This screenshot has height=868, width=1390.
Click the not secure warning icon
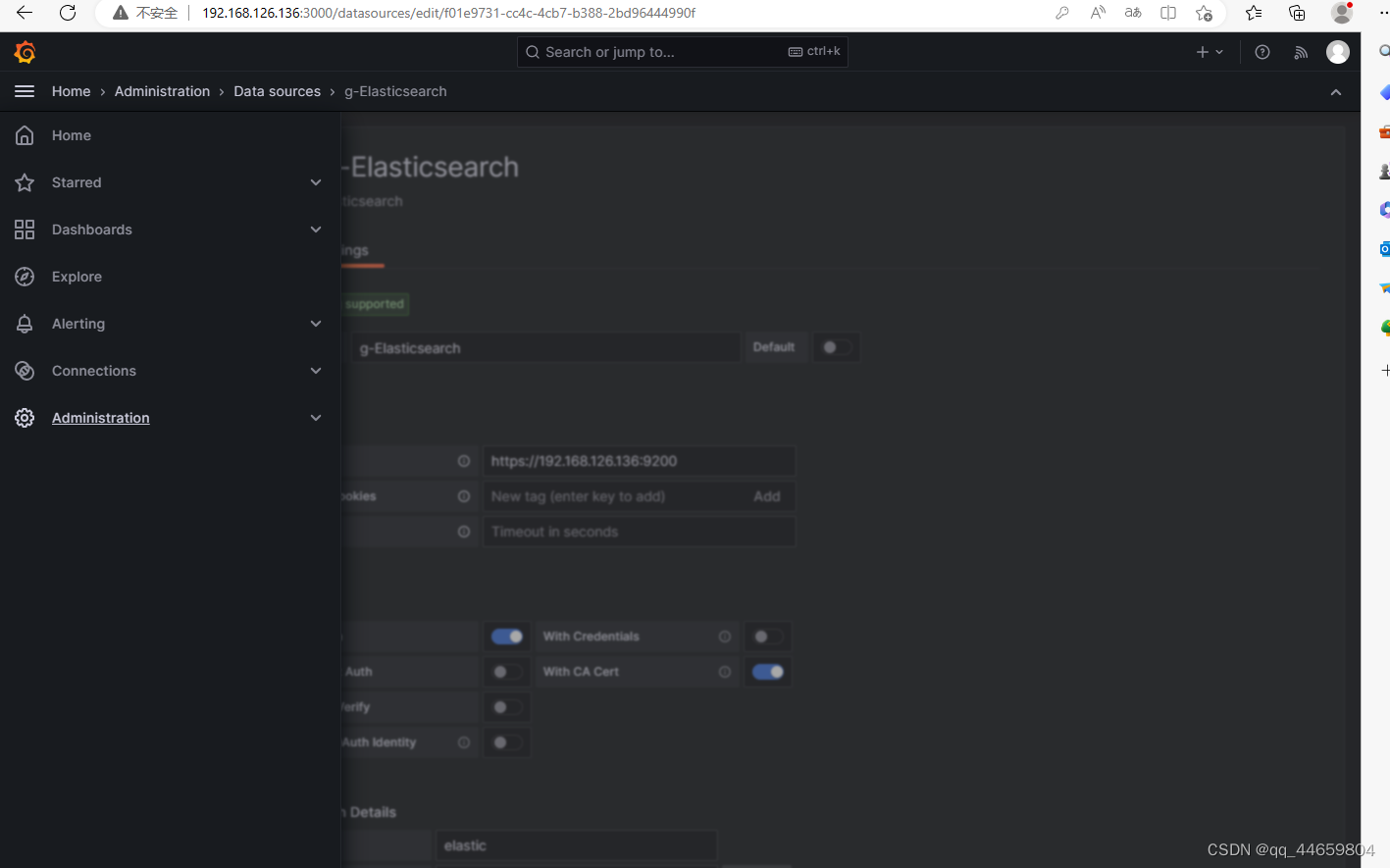(120, 13)
